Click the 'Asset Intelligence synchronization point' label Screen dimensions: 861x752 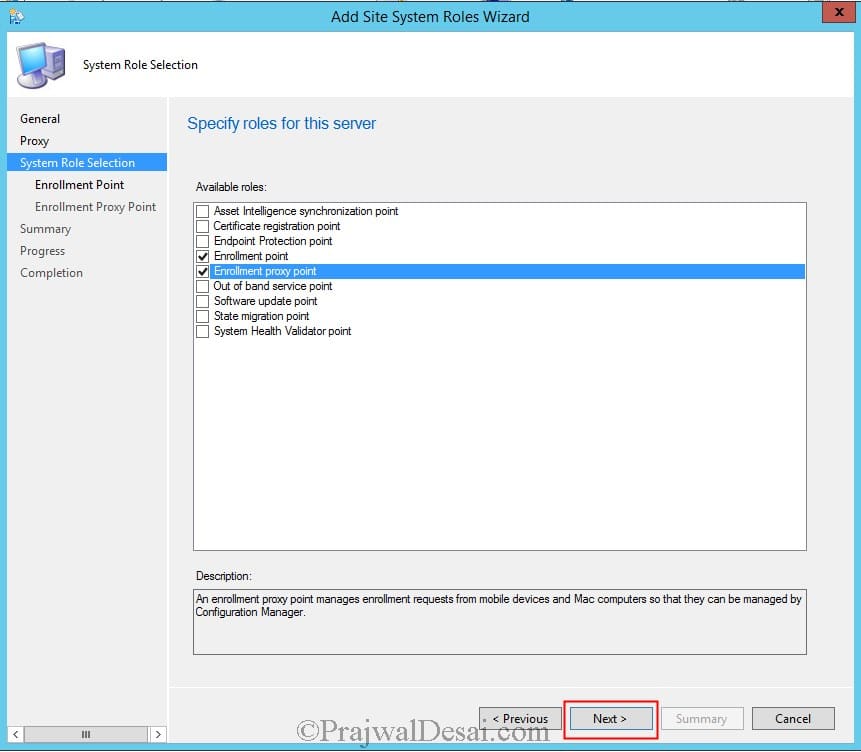coord(306,211)
